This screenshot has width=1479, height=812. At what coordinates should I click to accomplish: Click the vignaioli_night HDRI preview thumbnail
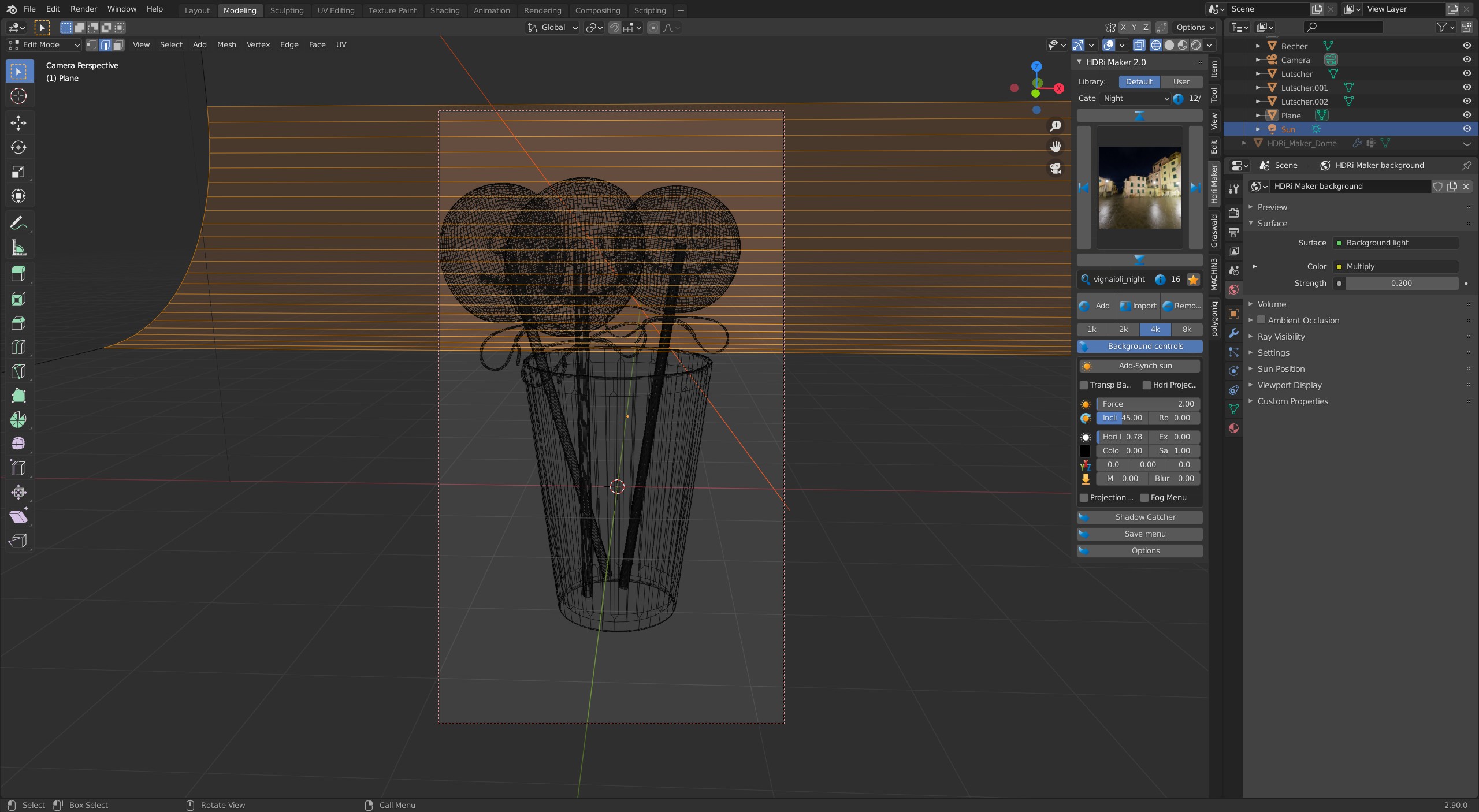pos(1139,188)
